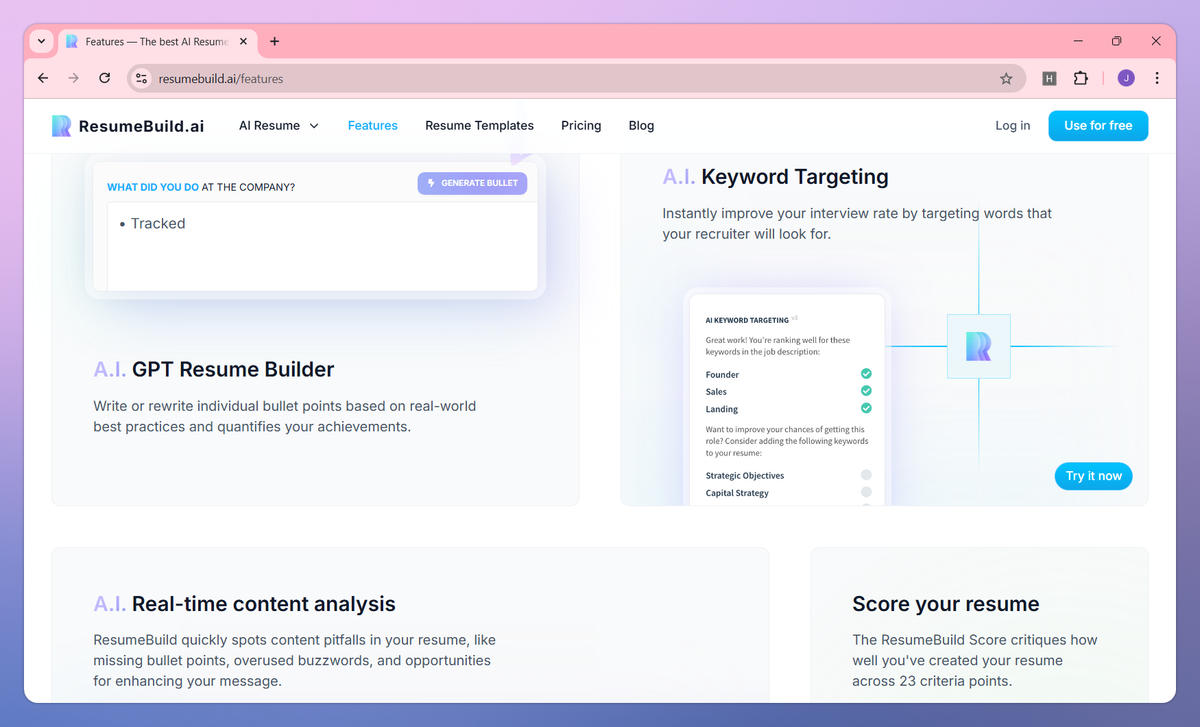
Task: Click the H extension icon
Action: 1049,78
